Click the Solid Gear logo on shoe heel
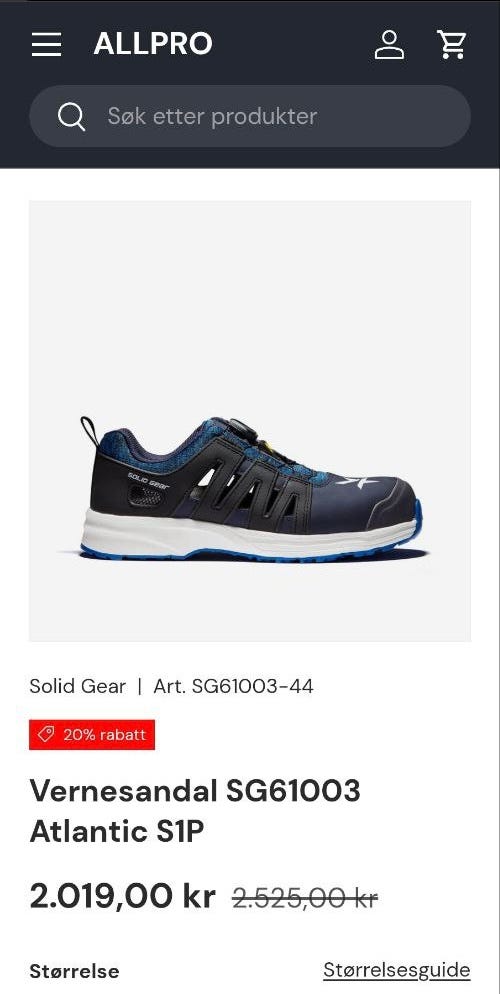This screenshot has height=994, width=500. click(148, 480)
